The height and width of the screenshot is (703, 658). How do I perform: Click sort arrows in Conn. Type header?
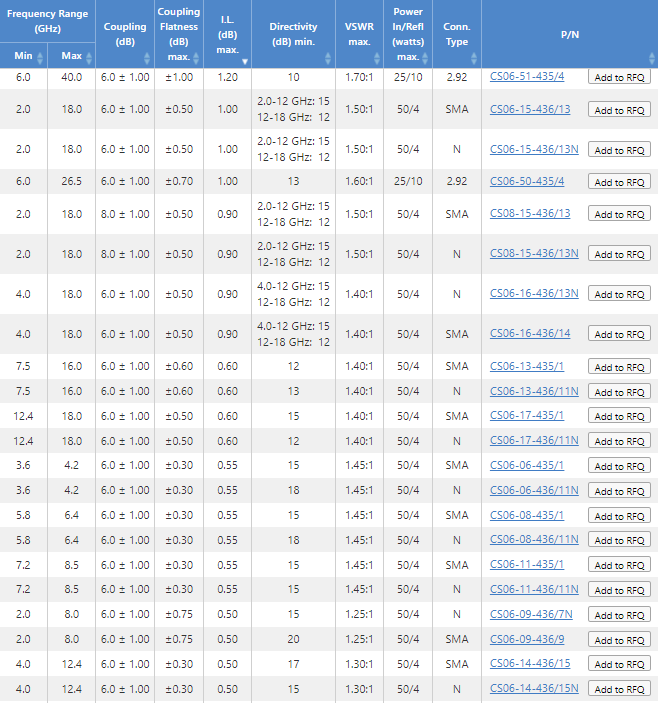point(475,56)
